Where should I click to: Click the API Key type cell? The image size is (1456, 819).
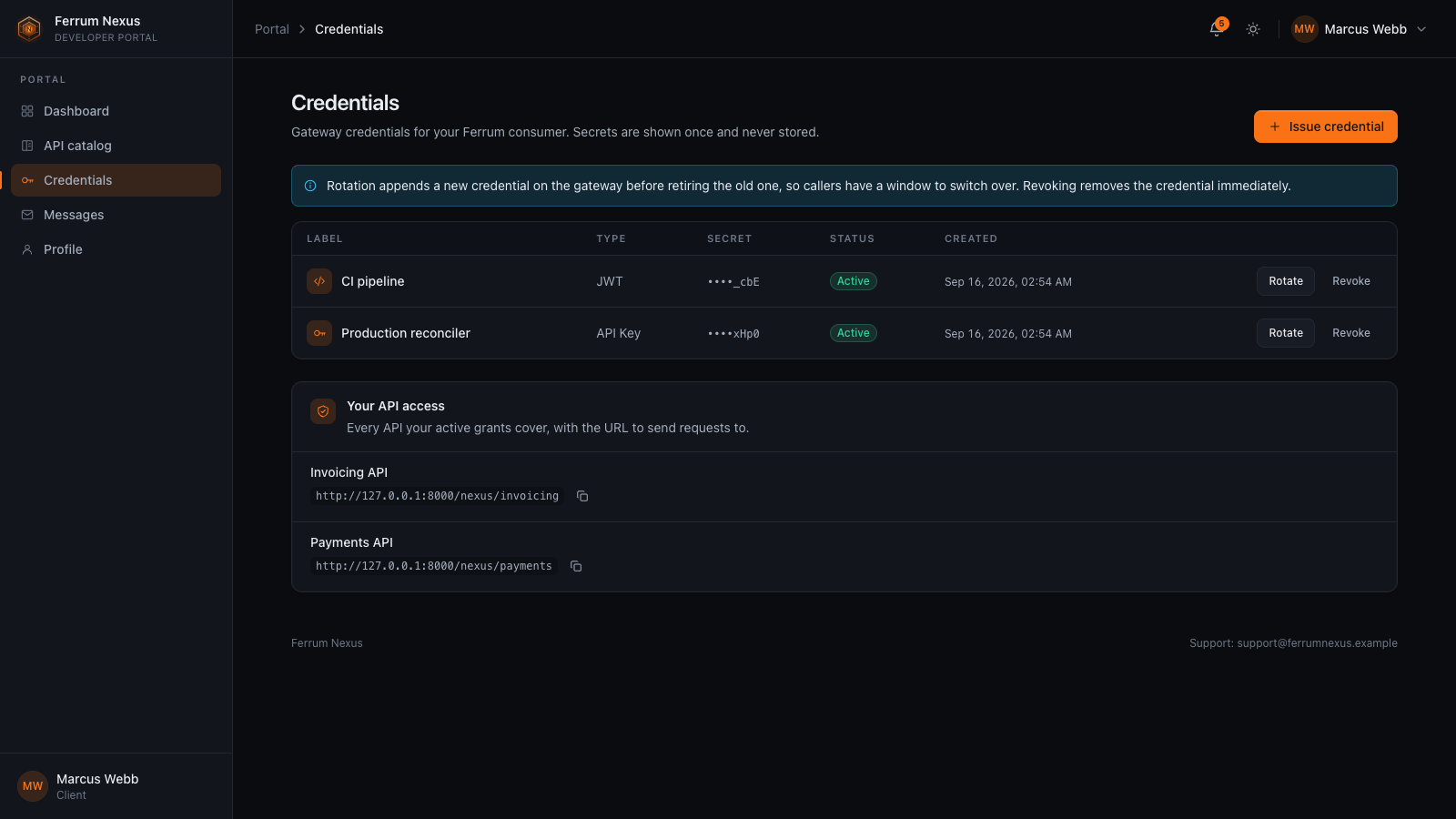(619, 333)
